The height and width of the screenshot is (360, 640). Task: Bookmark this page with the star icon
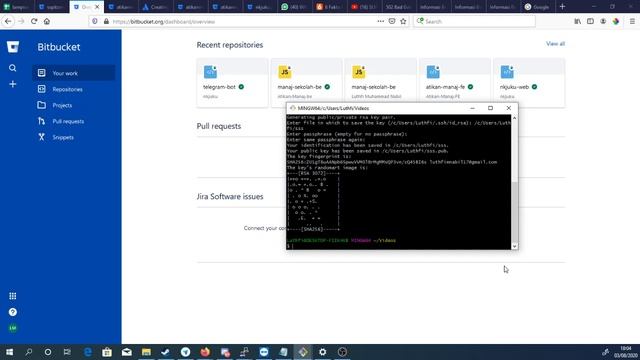403,21
